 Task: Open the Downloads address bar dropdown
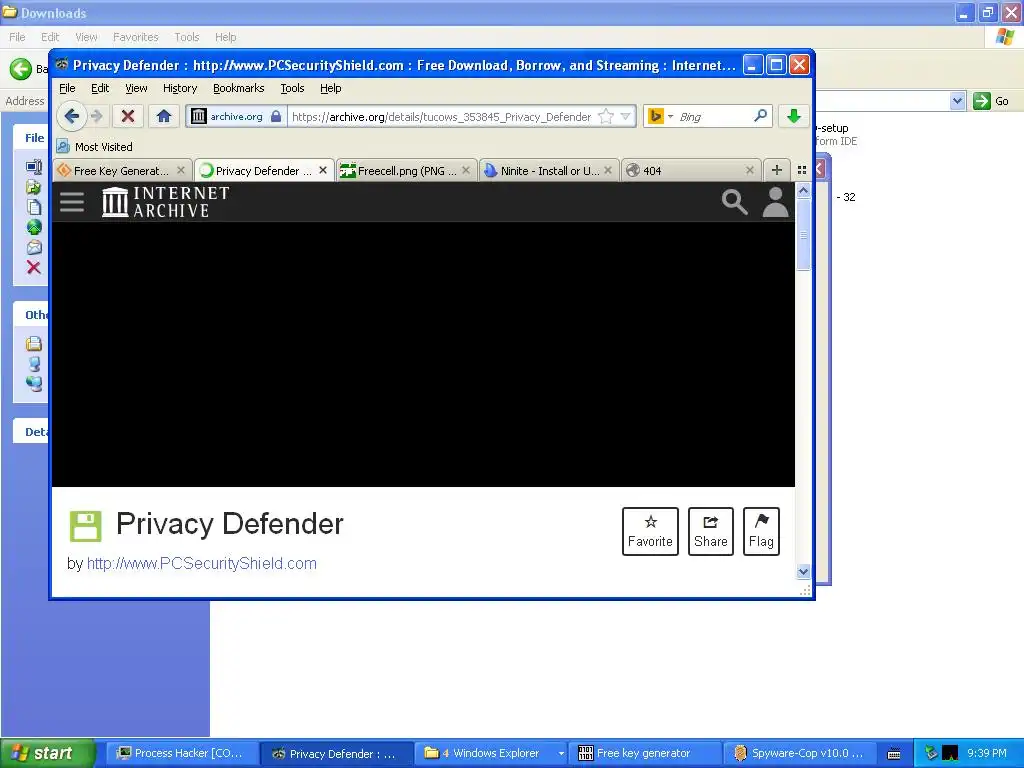click(957, 101)
